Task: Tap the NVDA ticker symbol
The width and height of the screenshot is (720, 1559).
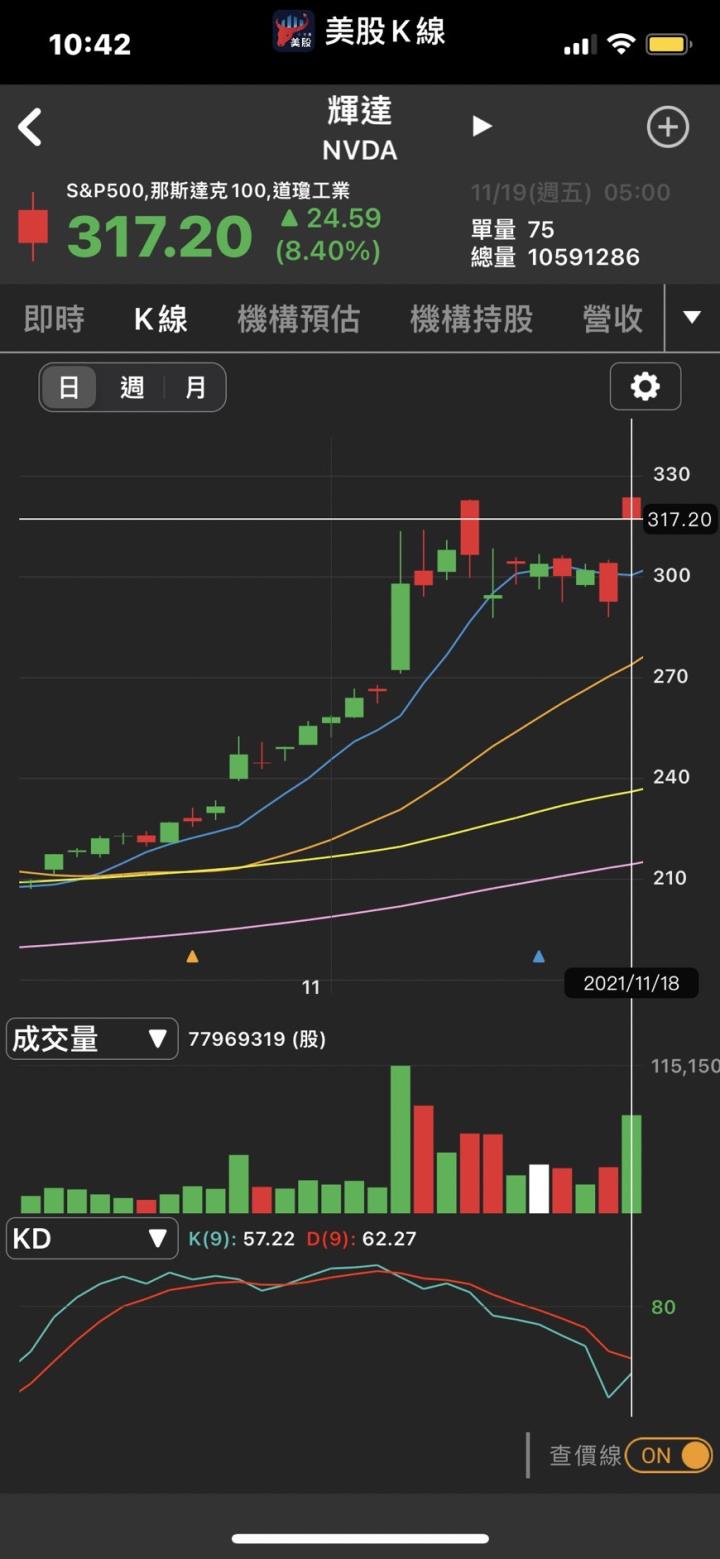Action: point(360,151)
